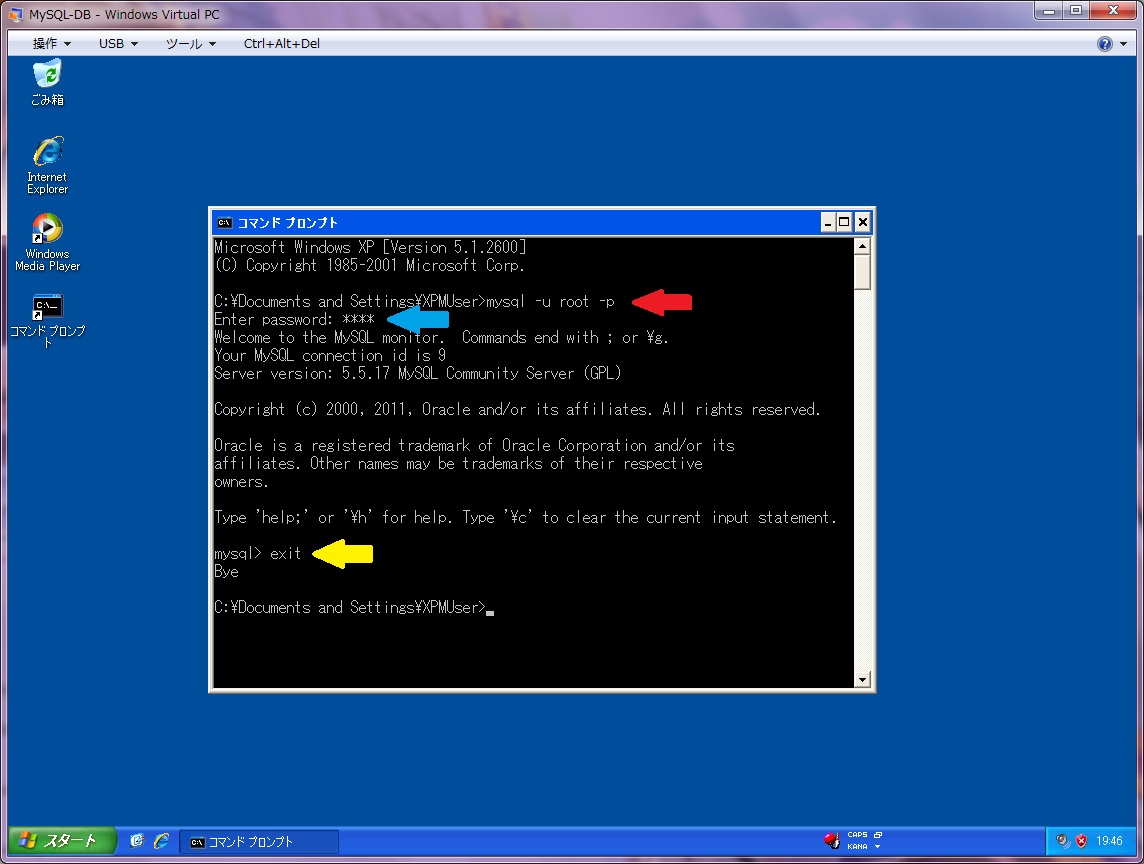1144x864 pixels.
Task: Click the last prompt line with the cursor
Action: 354,607
